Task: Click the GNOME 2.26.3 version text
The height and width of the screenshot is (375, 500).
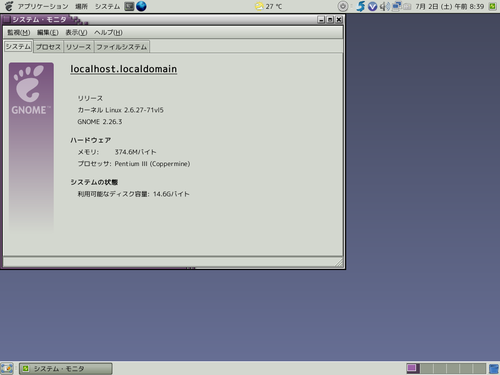Action: click(100, 122)
